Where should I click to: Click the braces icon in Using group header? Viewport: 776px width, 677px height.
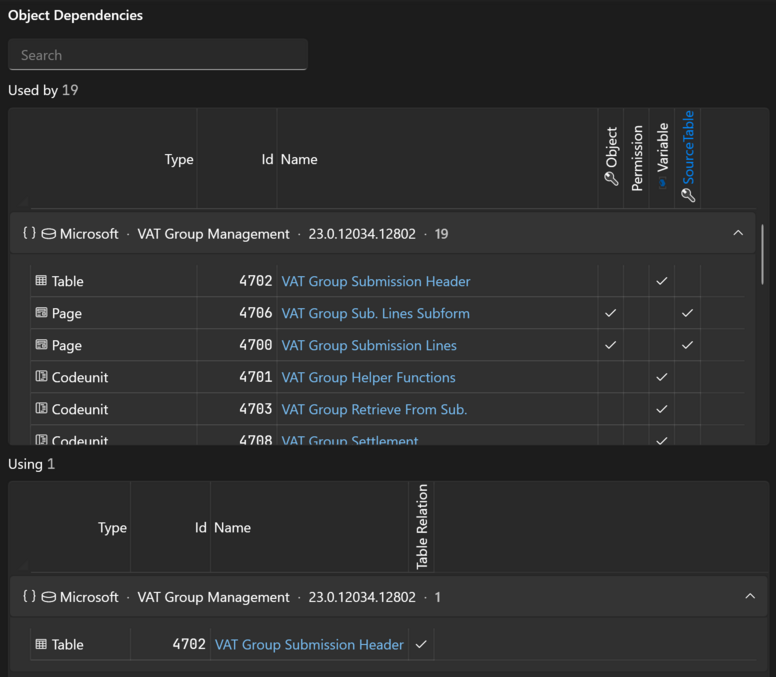pyautogui.click(x=29, y=596)
